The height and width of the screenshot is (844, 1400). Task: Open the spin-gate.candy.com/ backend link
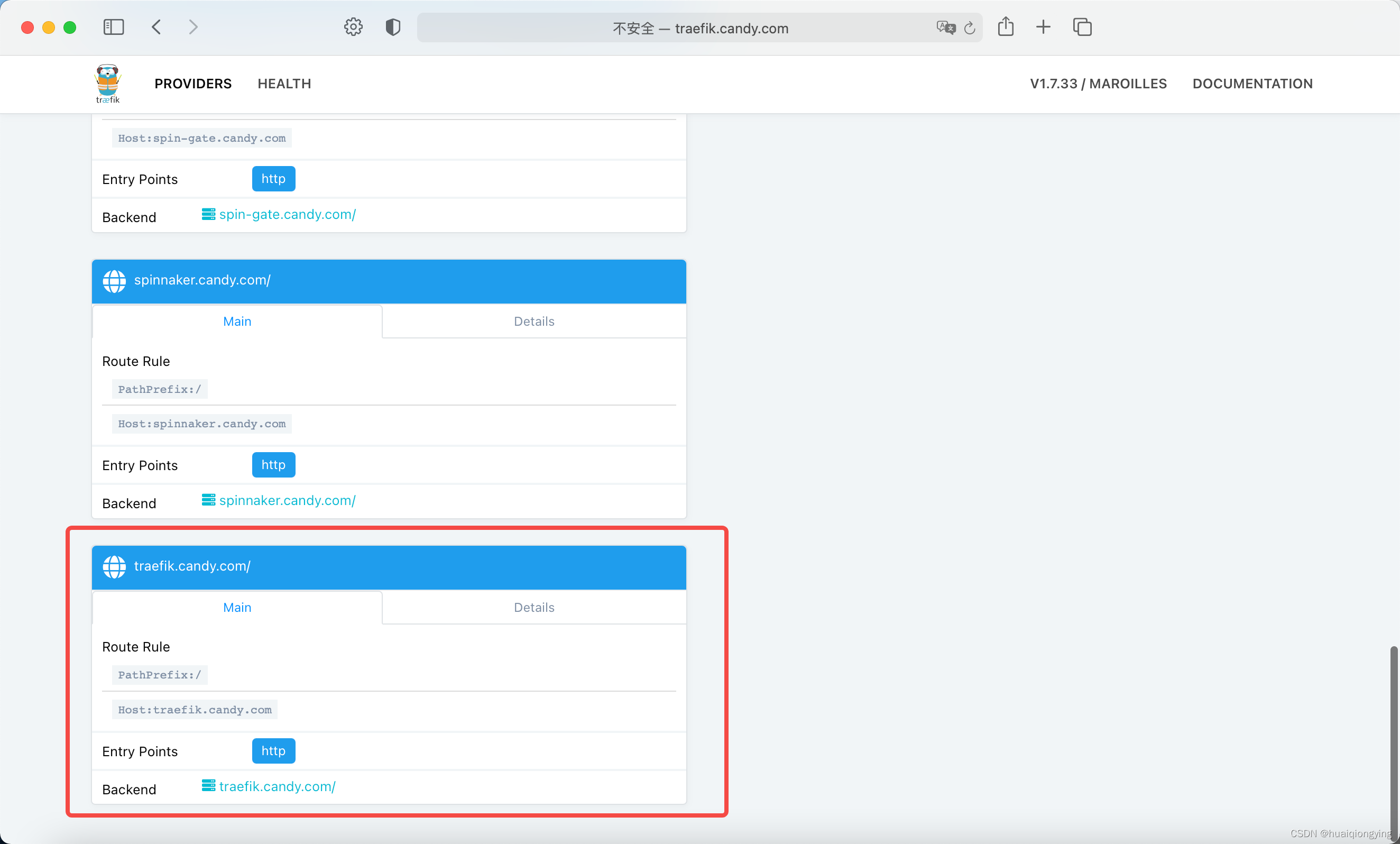[287, 214]
